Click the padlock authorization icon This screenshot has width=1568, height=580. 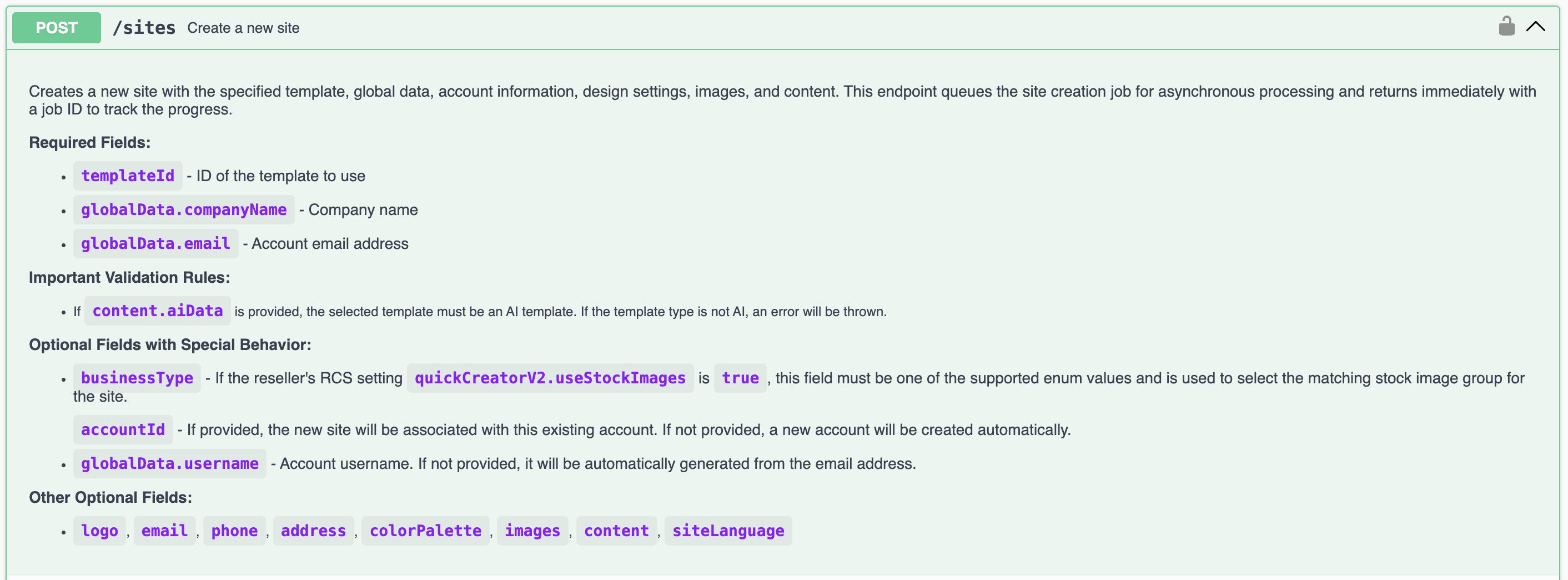coord(1506,26)
